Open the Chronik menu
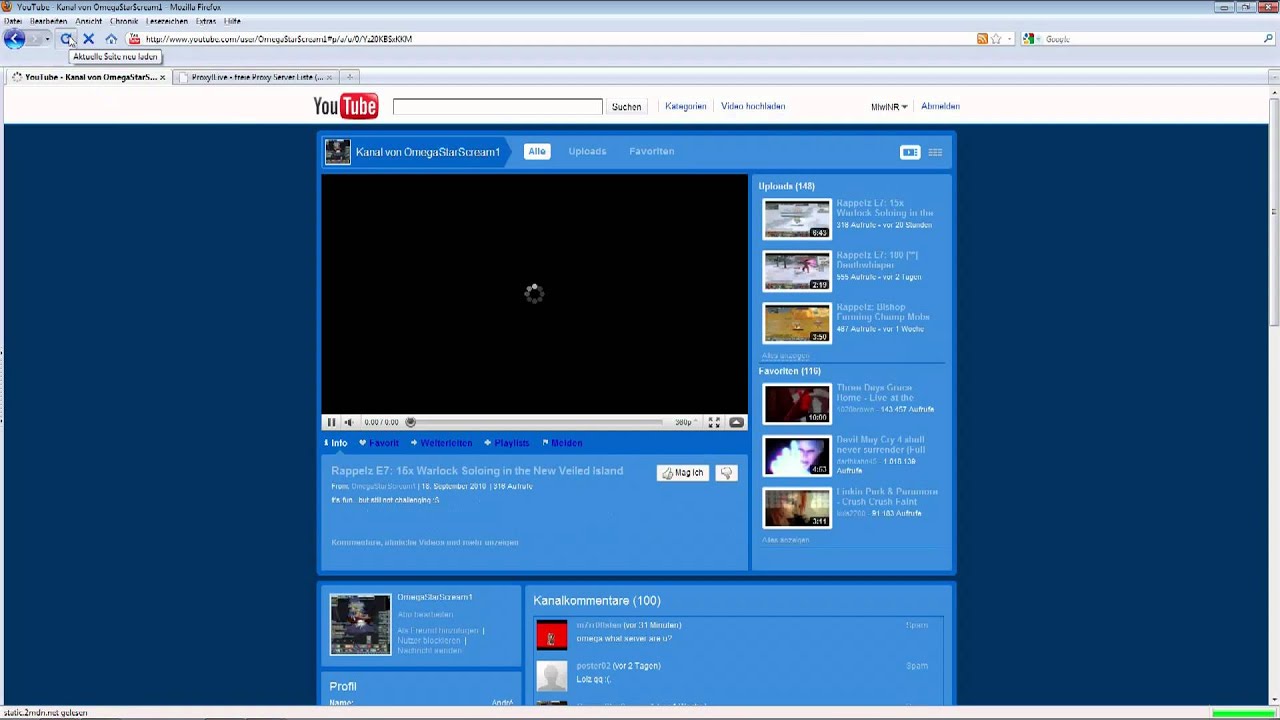This screenshot has height=720, width=1280. point(124,21)
